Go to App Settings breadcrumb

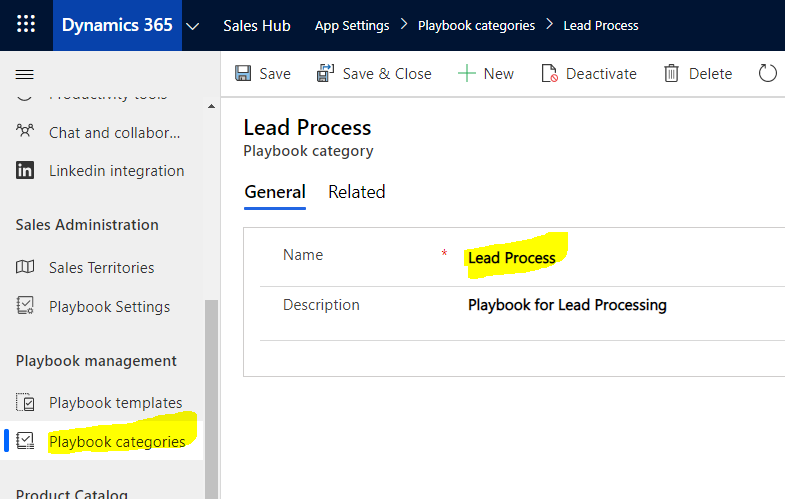click(351, 25)
